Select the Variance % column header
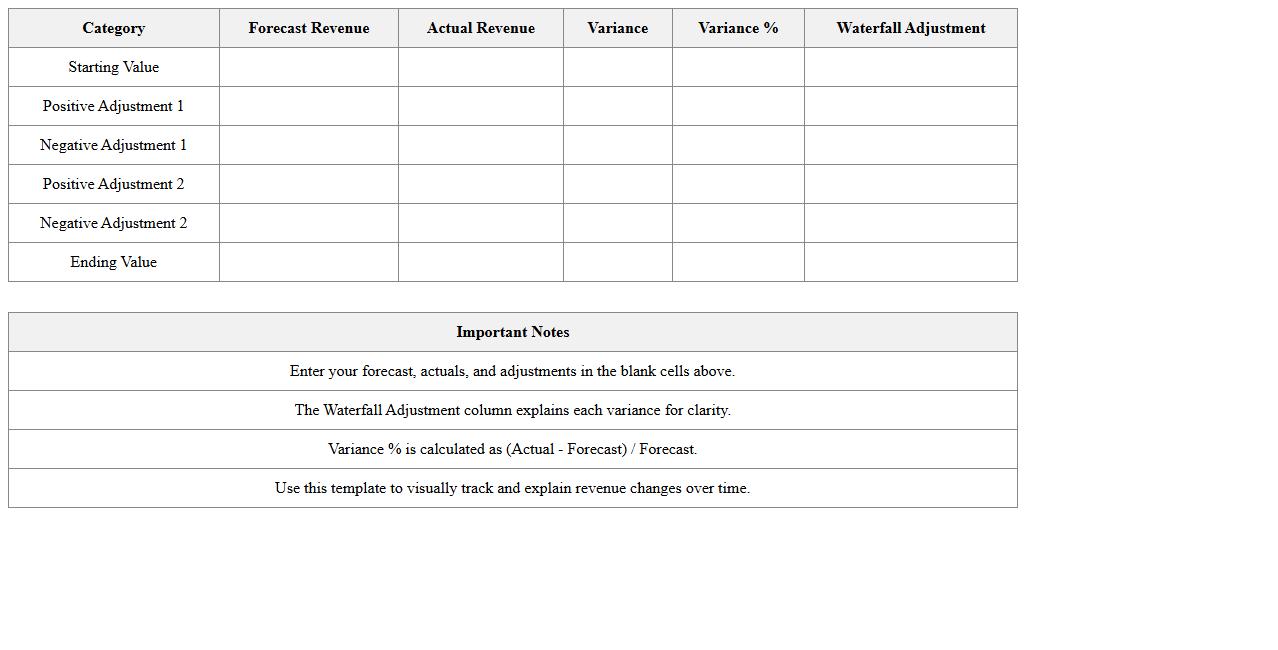The image size is (1278, 650). tap(738, 28)
